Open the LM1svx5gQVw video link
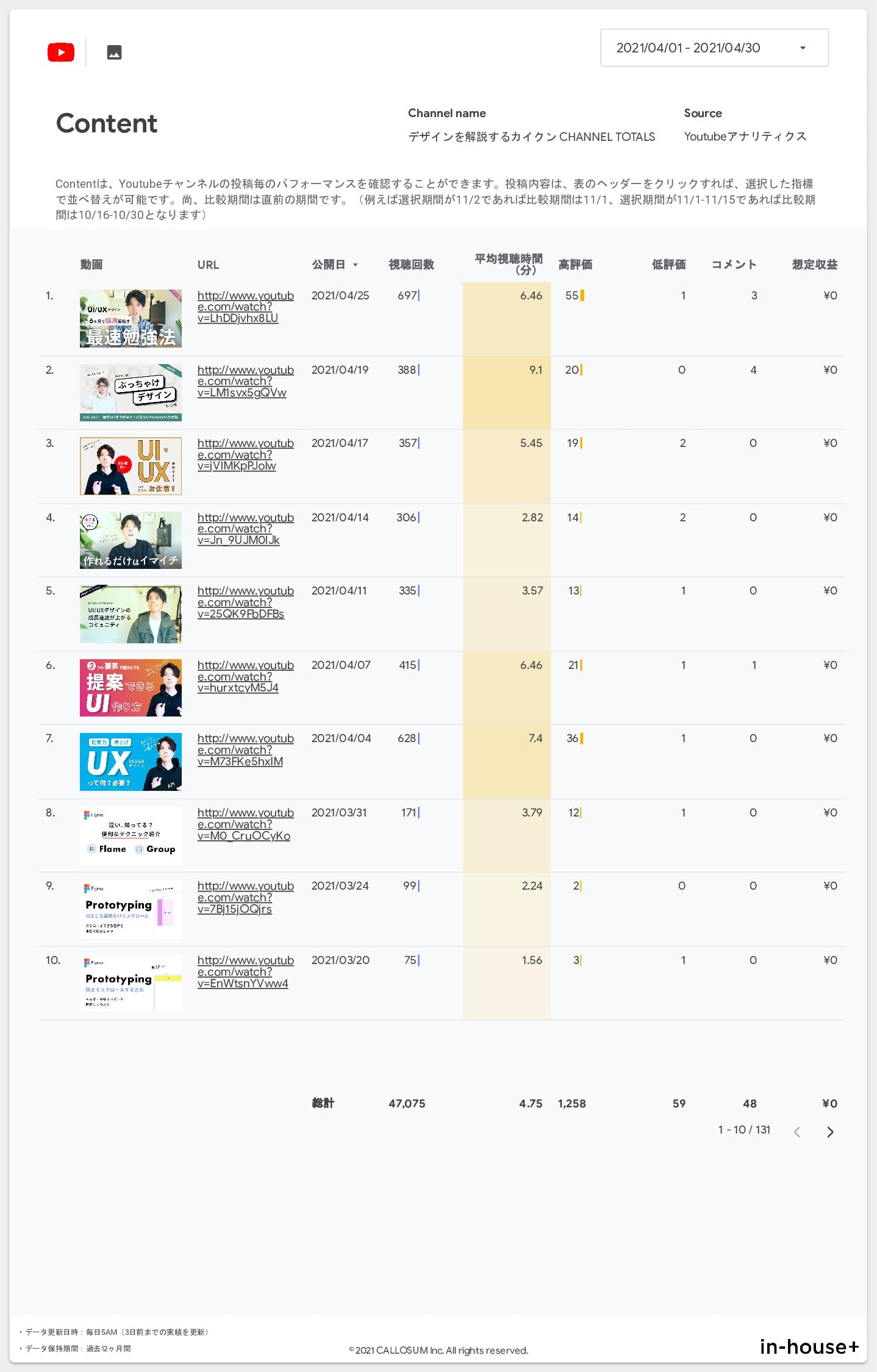 (245, 381)
